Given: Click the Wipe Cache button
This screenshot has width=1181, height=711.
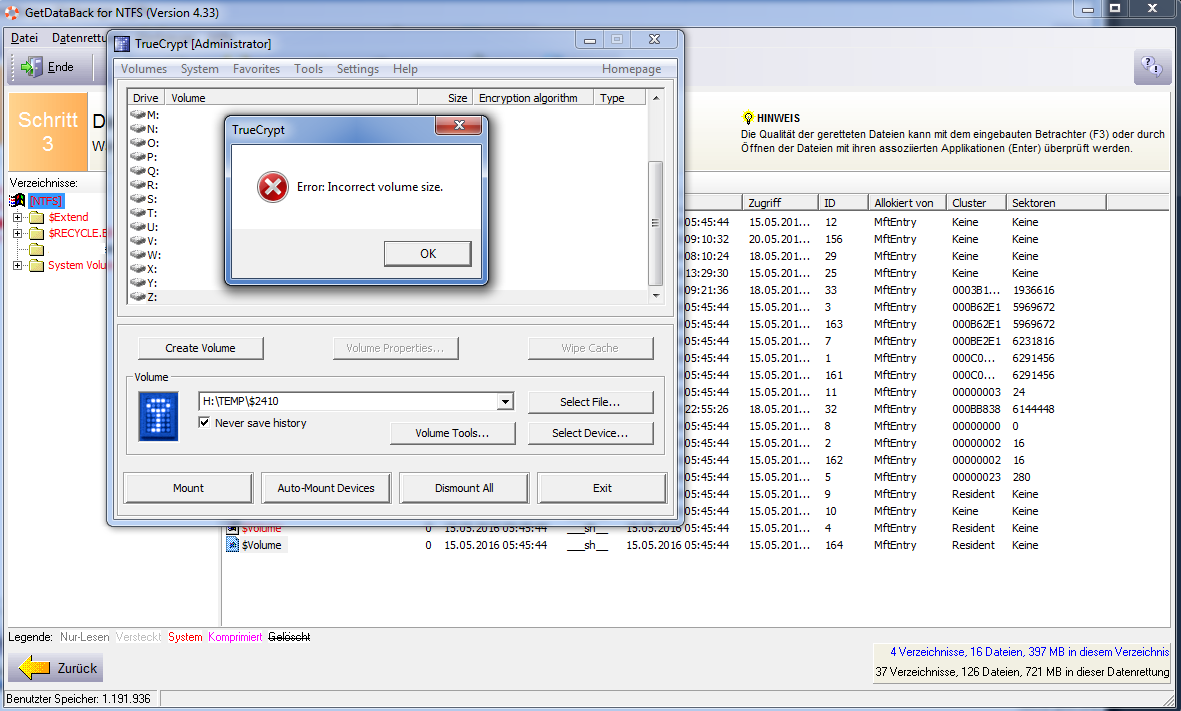Looking at the screenshot, I should point(590,348).
